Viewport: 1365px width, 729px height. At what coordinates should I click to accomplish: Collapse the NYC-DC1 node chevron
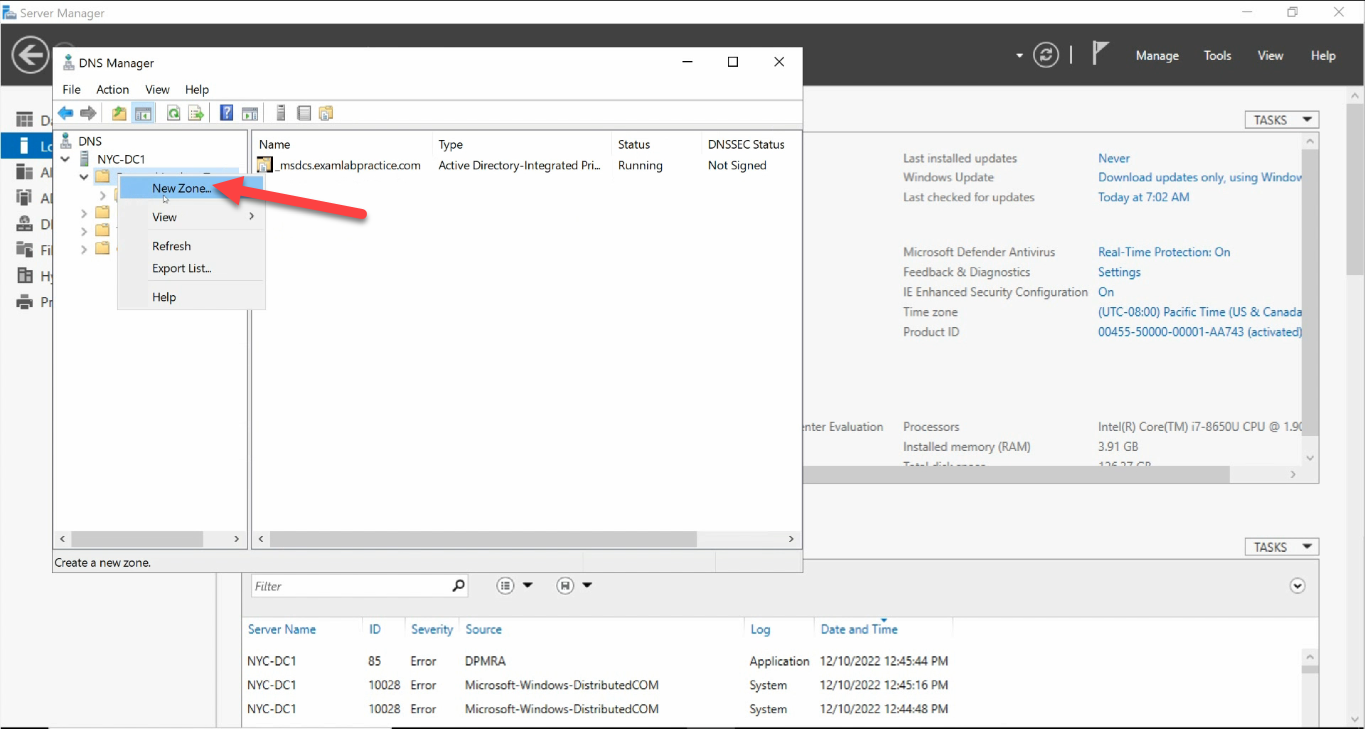[x=65, y=159]
